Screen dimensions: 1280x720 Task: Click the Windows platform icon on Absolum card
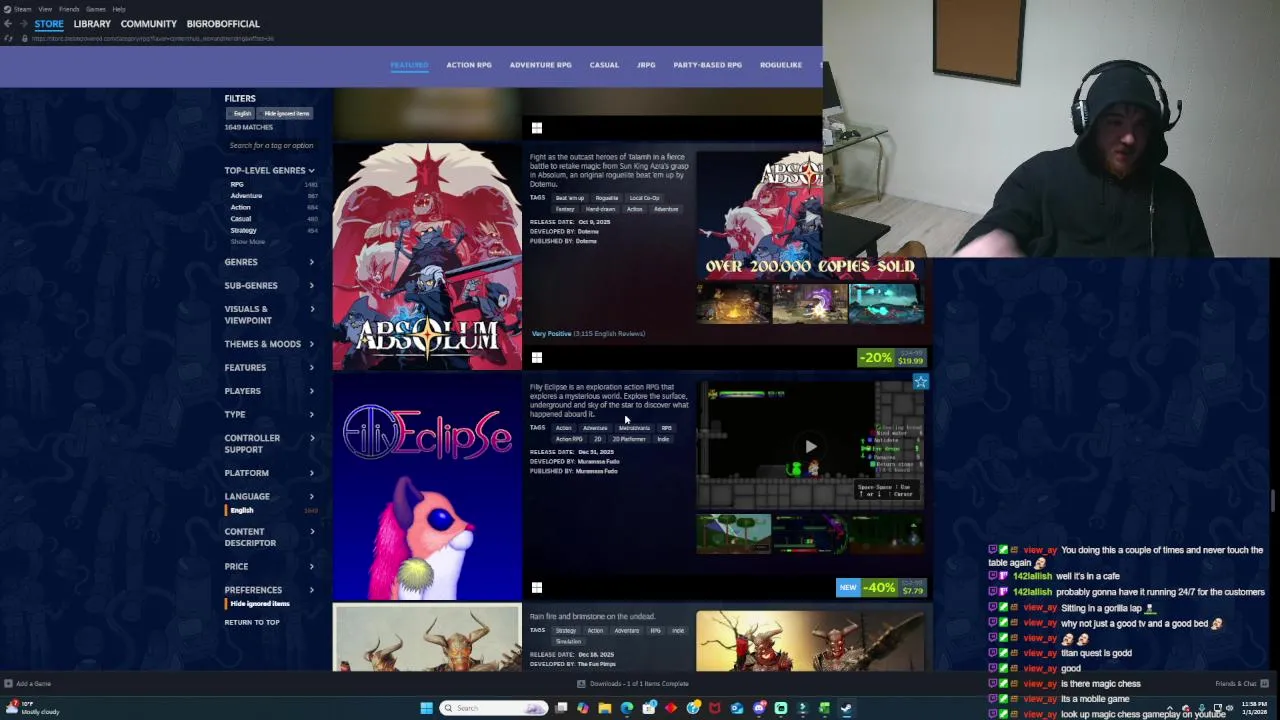tap(537, 357)
